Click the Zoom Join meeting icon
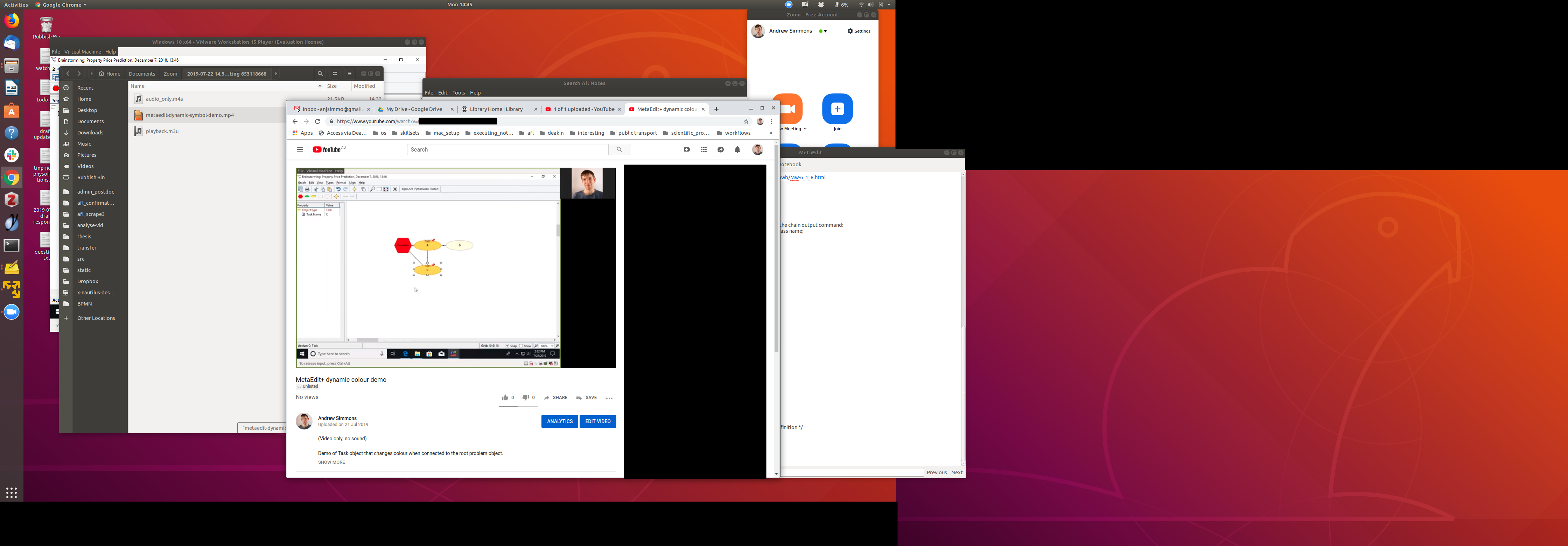Image resolution: width=1568 pixels, height=546 pixels. pyautogui.click(x=837, y=110)
